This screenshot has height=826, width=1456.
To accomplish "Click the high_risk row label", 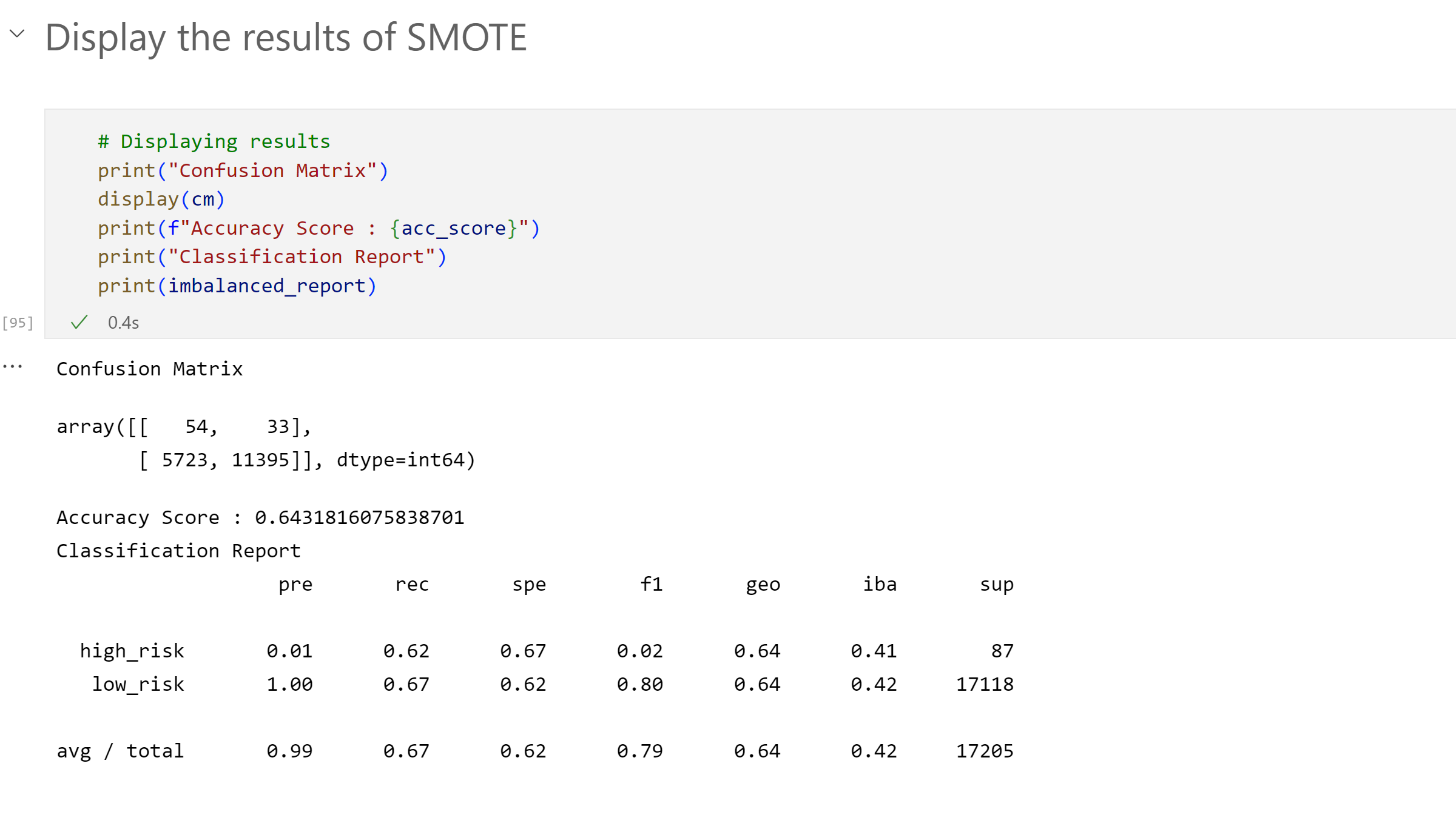I will click(x=132, y=651).
